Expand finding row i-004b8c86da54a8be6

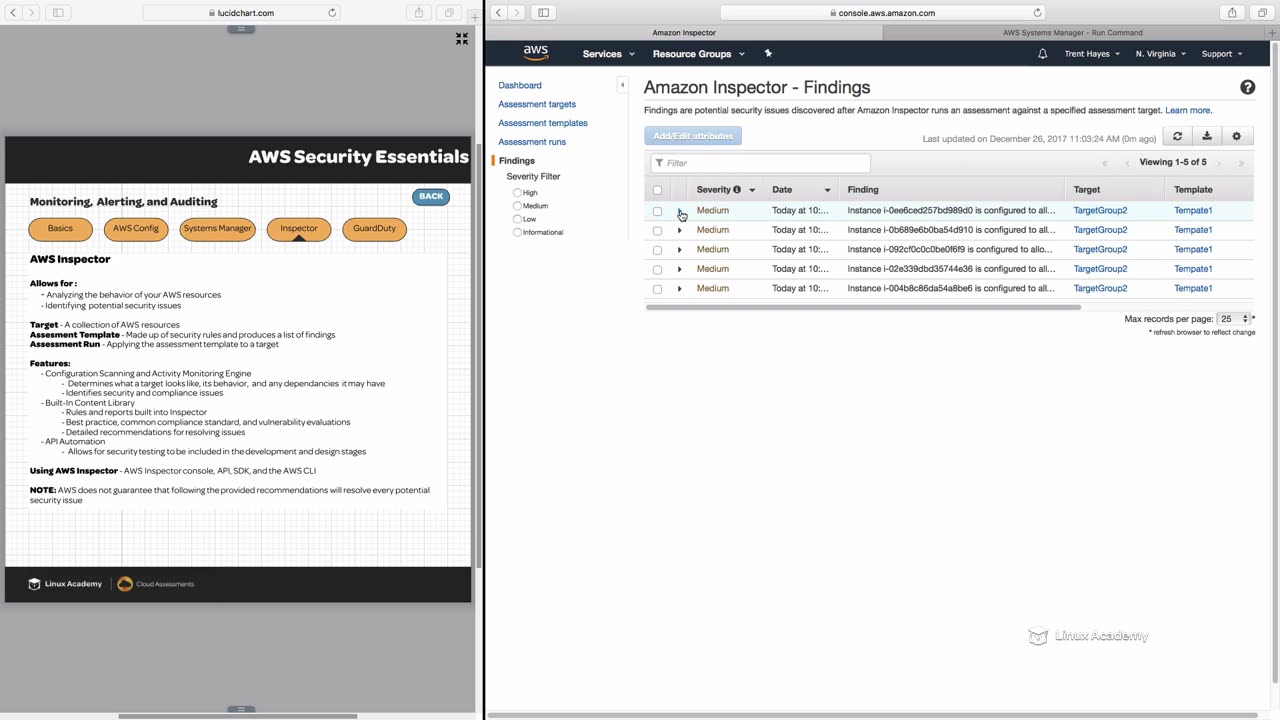pos(679,289)
